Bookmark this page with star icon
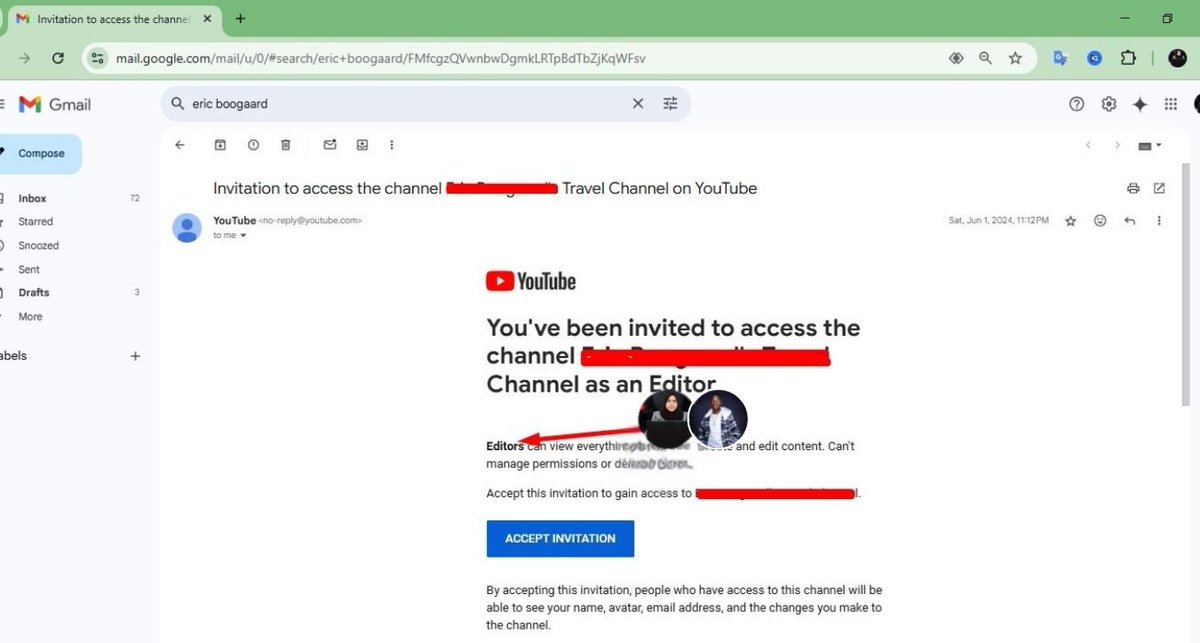Viewport: 1200px width, 643px height. pos(1015,58)
